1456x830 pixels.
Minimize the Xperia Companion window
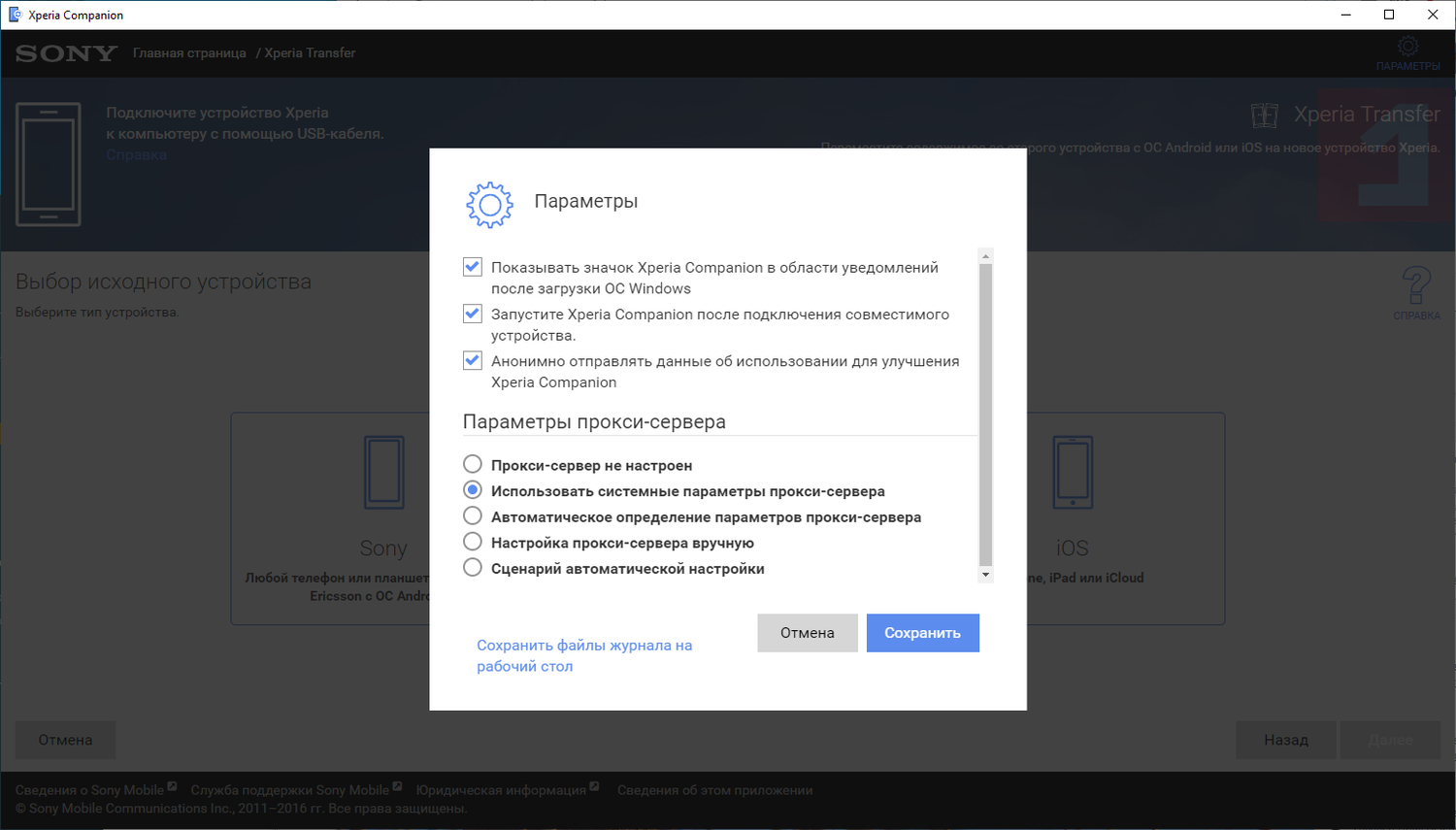coord(1346,15)
